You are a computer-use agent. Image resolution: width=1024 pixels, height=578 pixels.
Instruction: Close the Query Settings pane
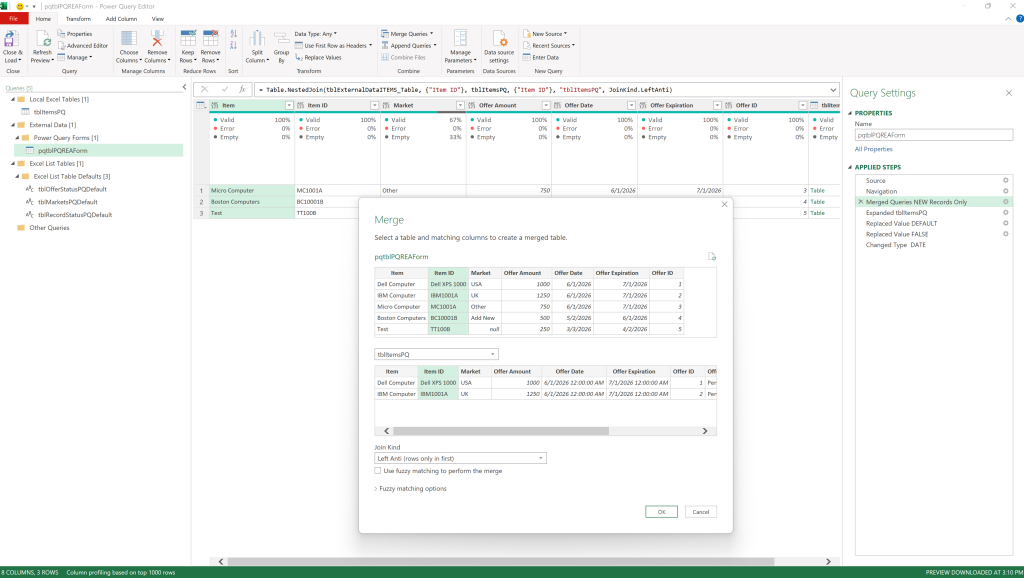coord(1009,93)
